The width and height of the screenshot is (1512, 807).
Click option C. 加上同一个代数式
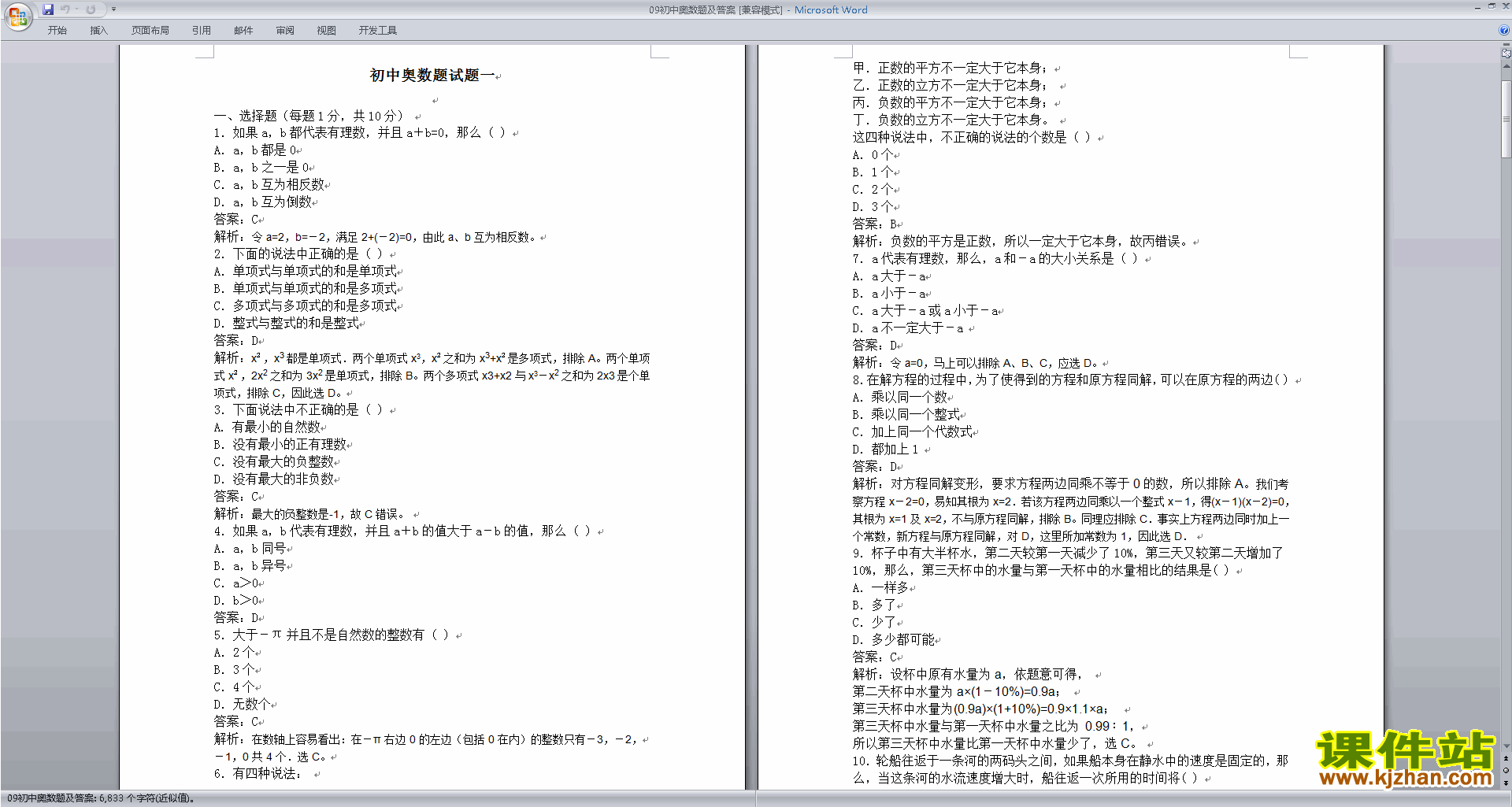[912, 431]
